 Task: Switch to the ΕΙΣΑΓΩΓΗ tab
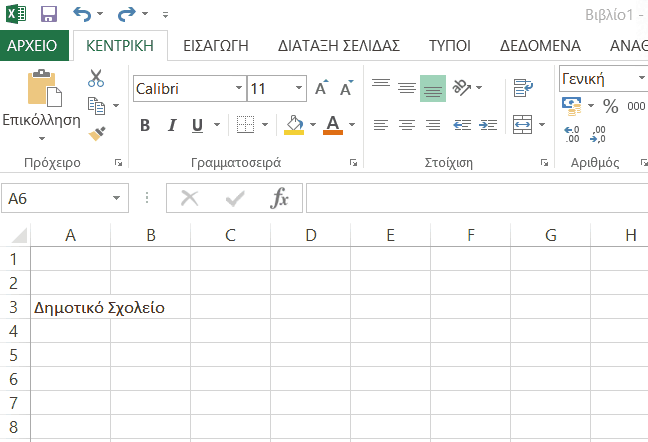[207, 46]
